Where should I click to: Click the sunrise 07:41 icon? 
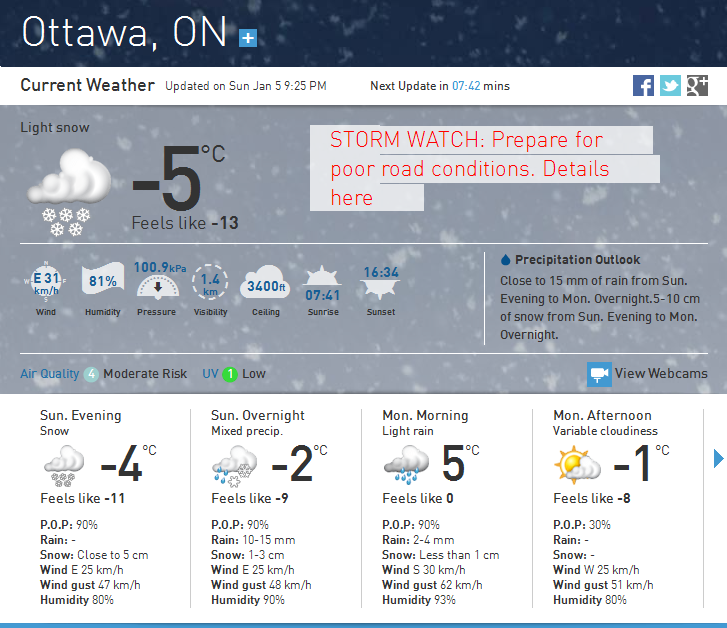pos(323,284)
